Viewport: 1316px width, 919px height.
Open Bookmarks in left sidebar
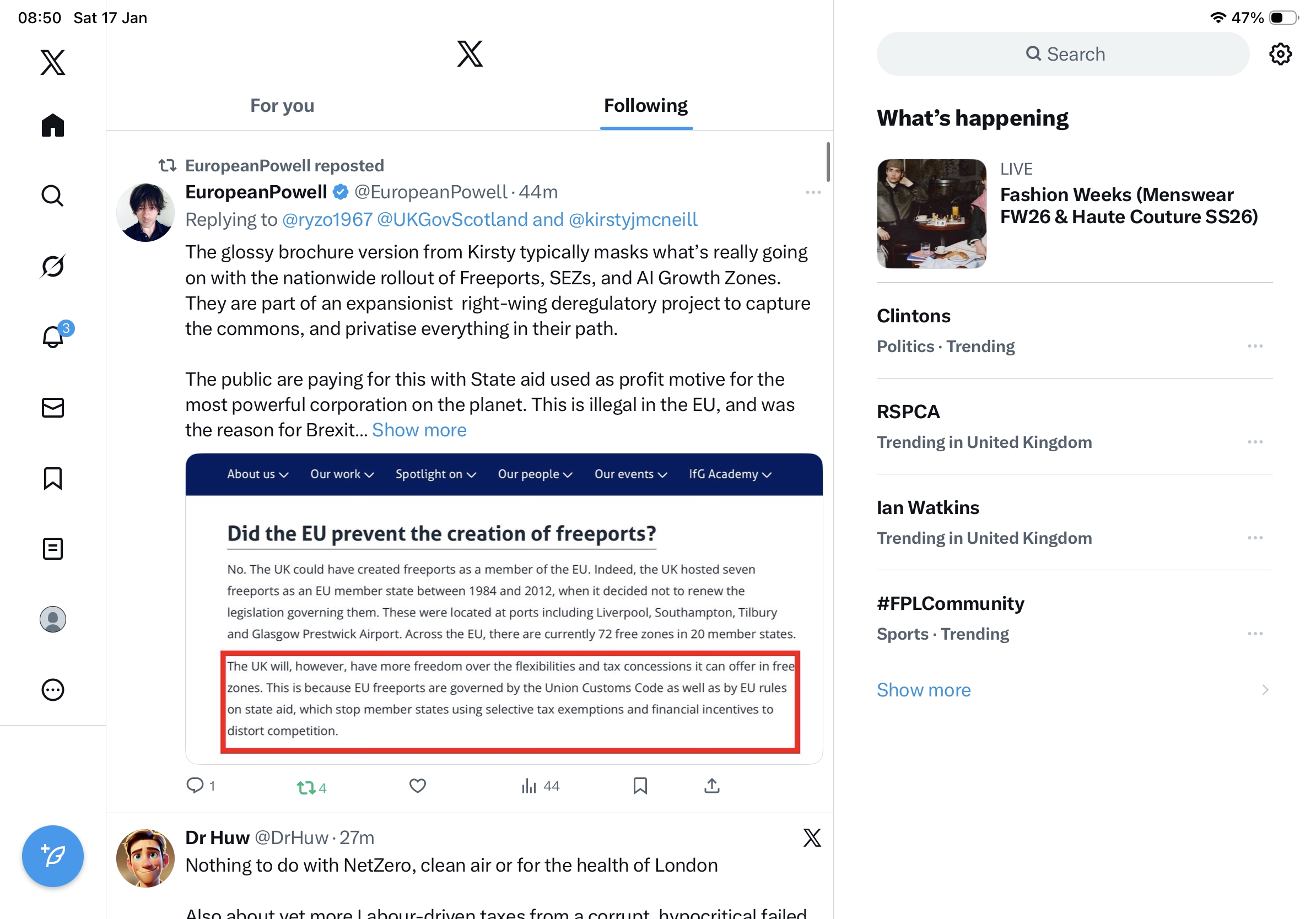53,478
